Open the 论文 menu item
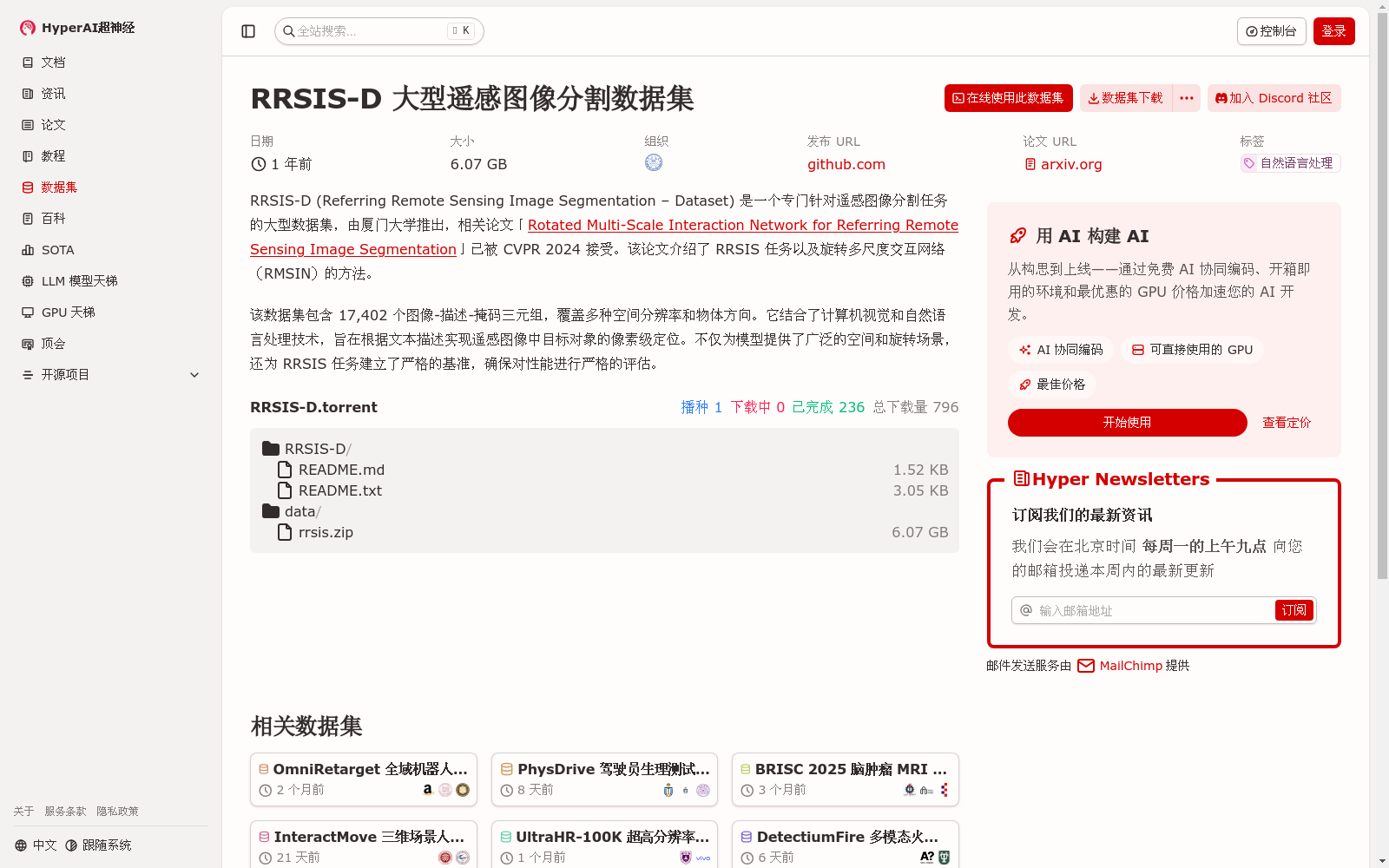 click(52, 124)
